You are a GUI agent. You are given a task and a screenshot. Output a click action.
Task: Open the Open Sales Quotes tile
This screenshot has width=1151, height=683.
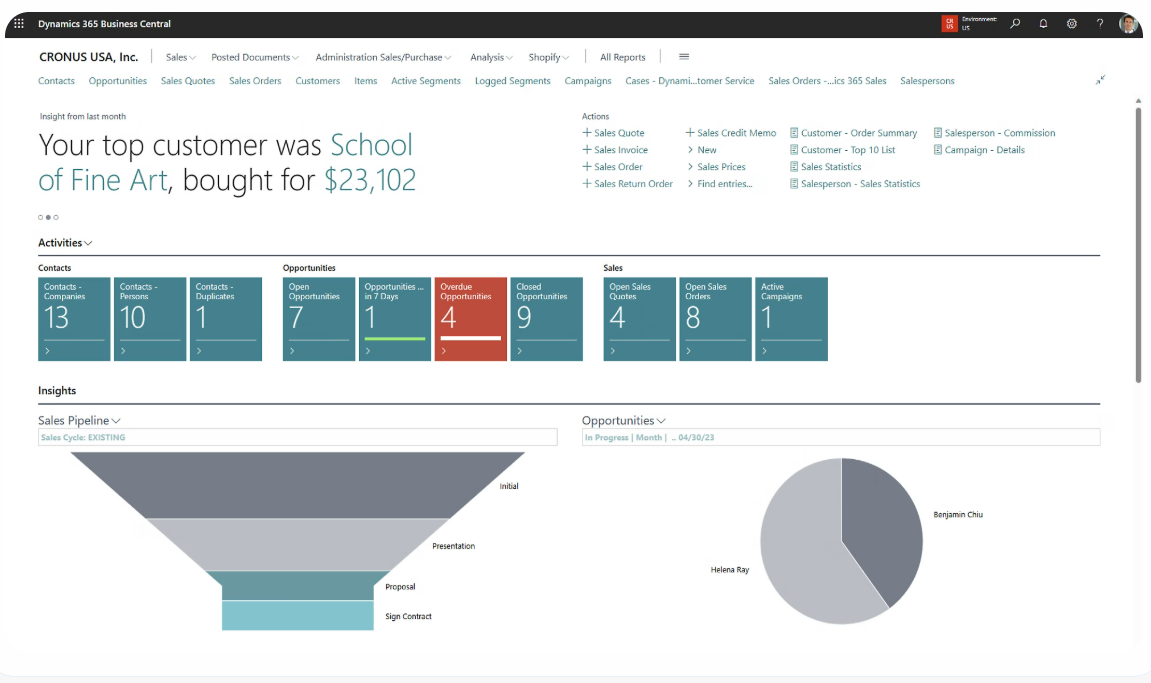tap(639, 319)
